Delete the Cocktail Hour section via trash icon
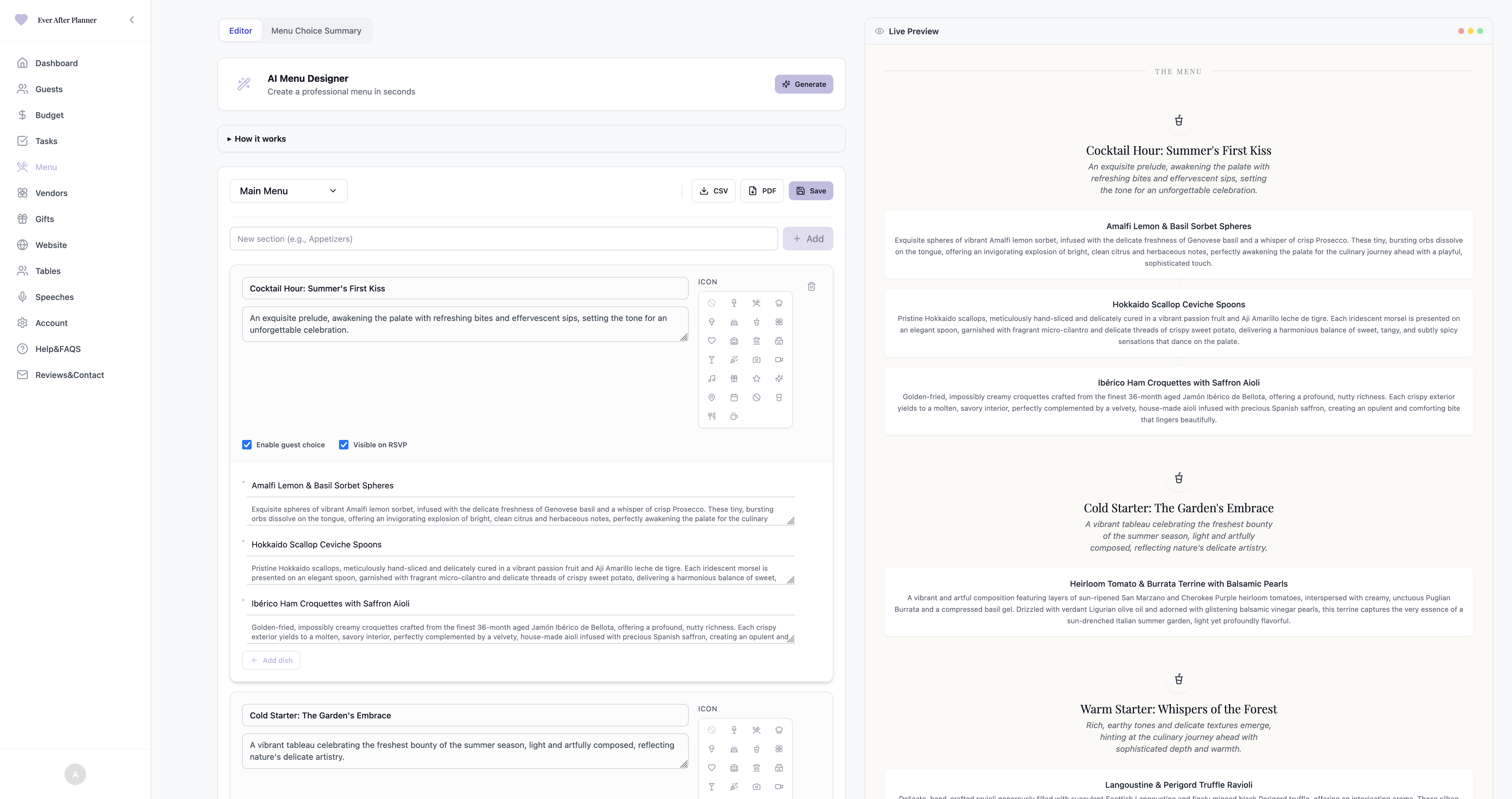 pos(811,286)
